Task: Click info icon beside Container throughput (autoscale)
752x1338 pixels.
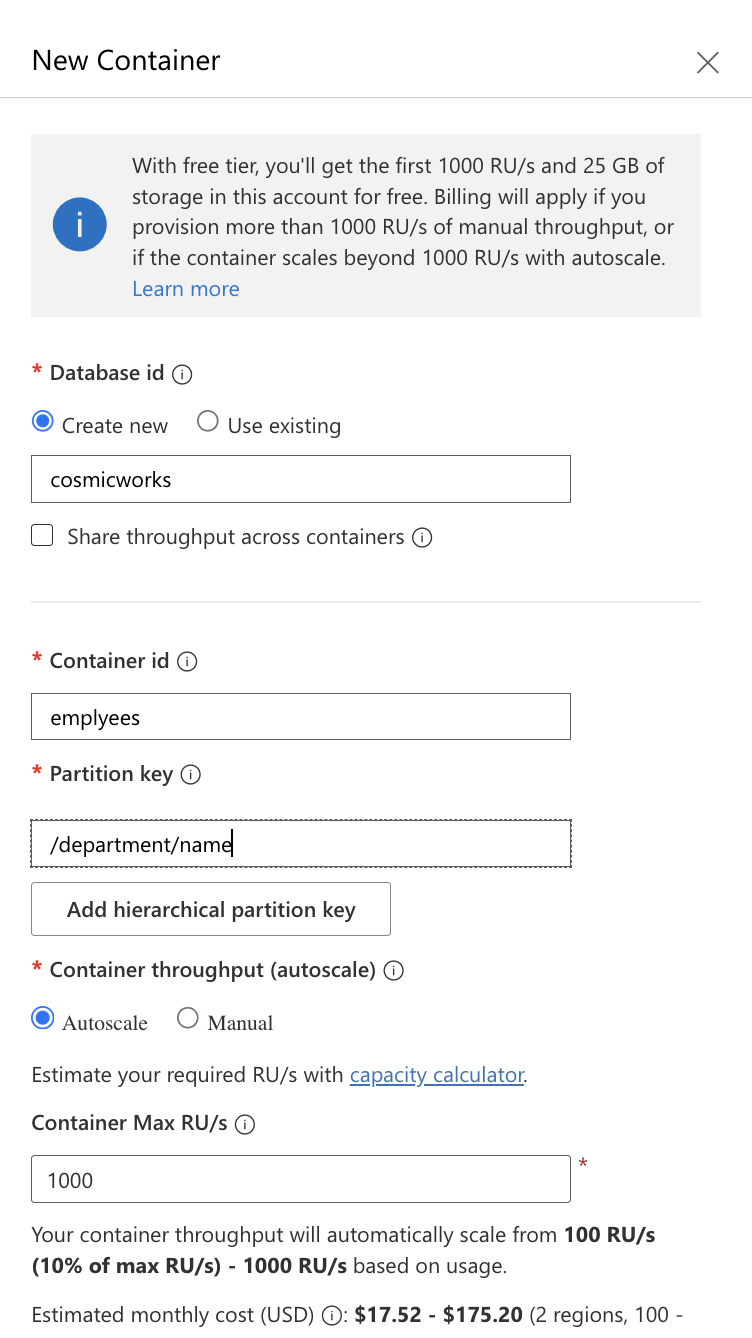Action: (x=394, y=971)
